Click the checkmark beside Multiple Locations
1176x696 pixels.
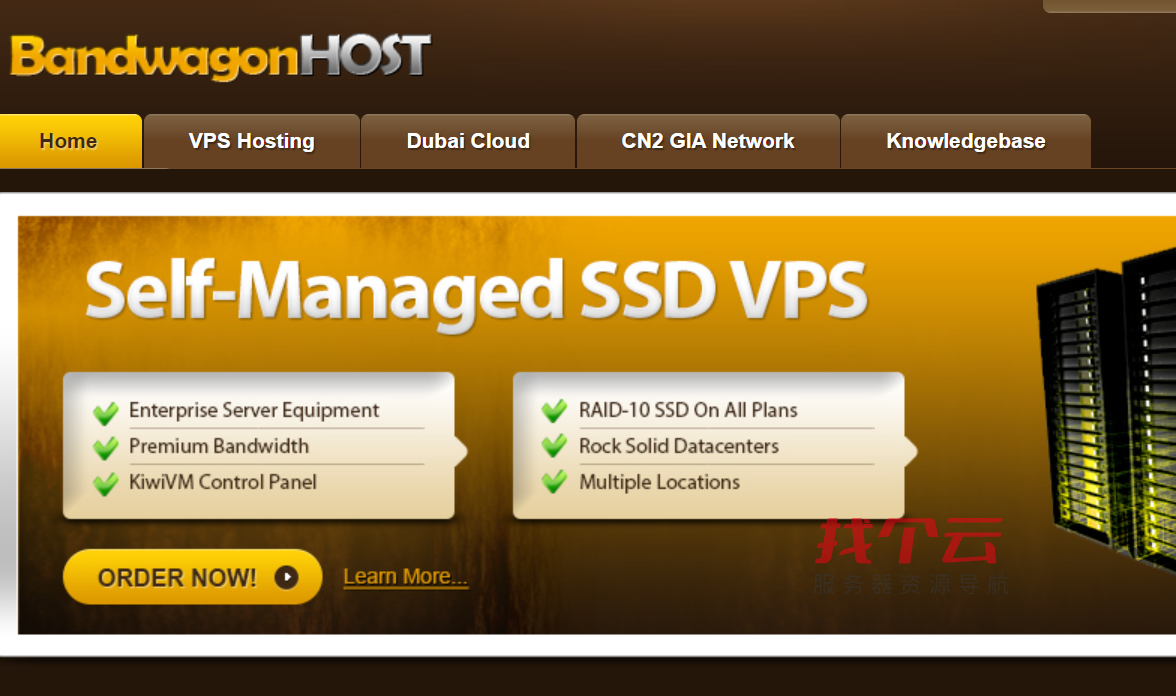click(x=554, y=481)
